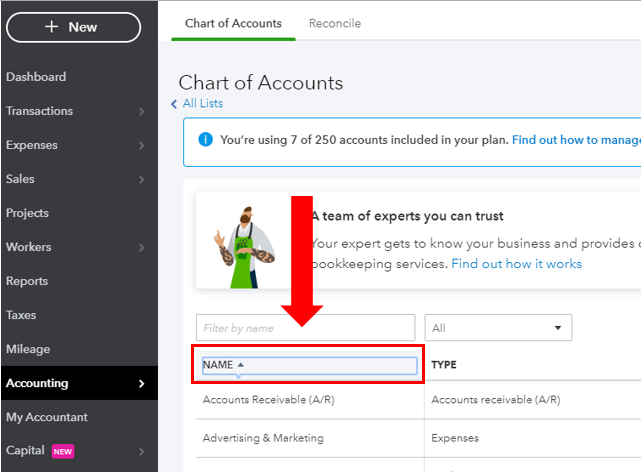Select the Accounts receivable (A/R) type cell

click(x=495, y=399)
